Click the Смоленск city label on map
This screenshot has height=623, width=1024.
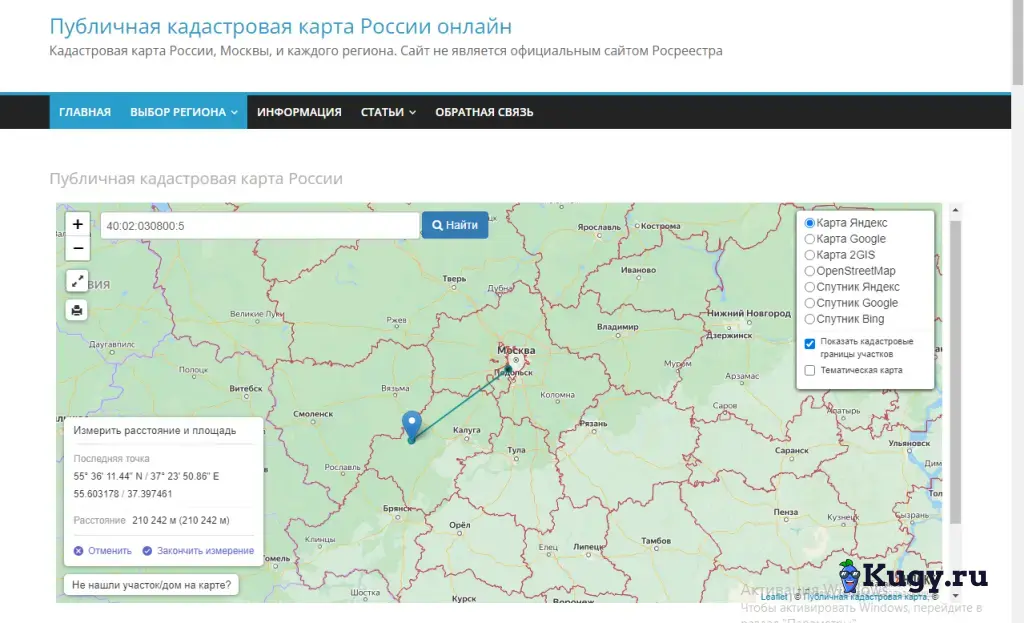point(313,413)
